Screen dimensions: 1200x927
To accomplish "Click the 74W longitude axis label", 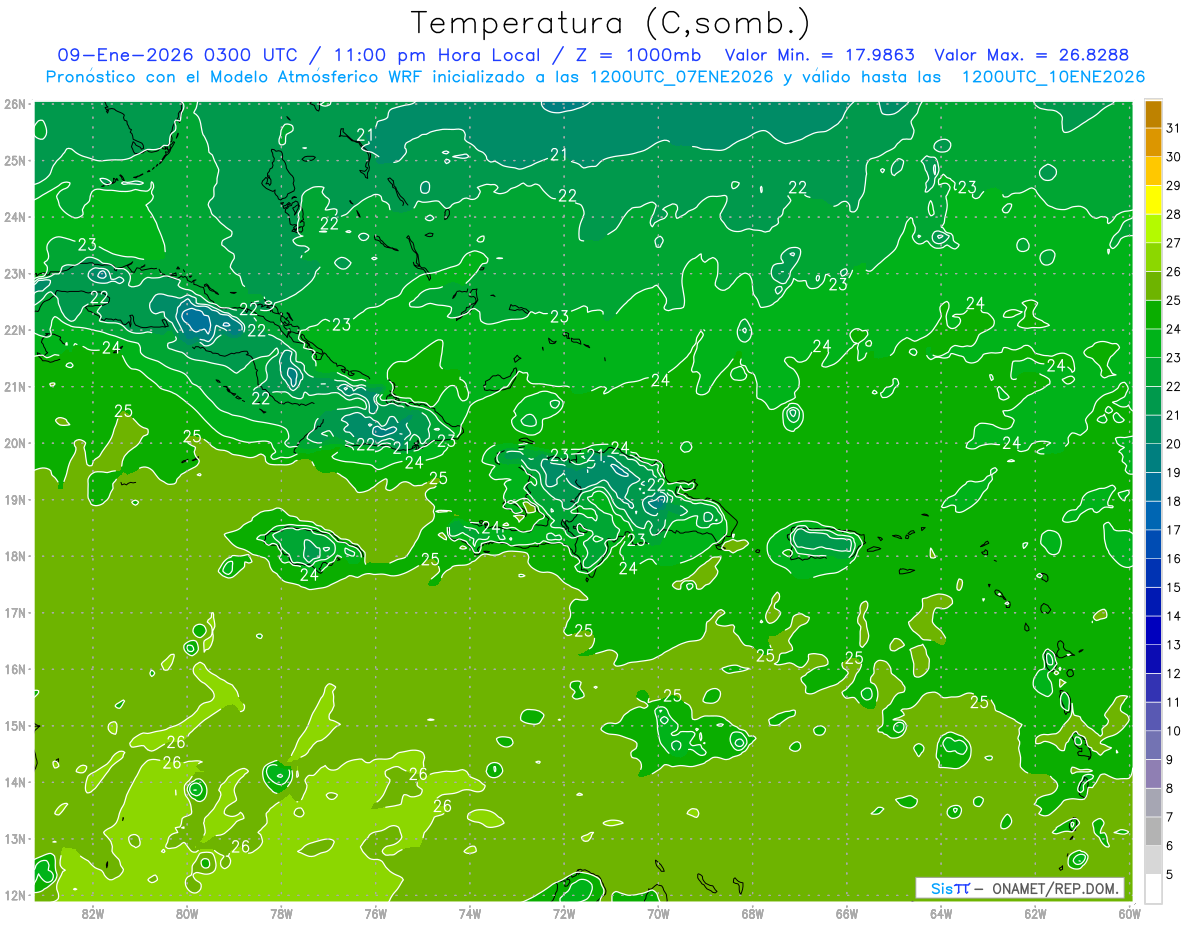I will 470,913.
